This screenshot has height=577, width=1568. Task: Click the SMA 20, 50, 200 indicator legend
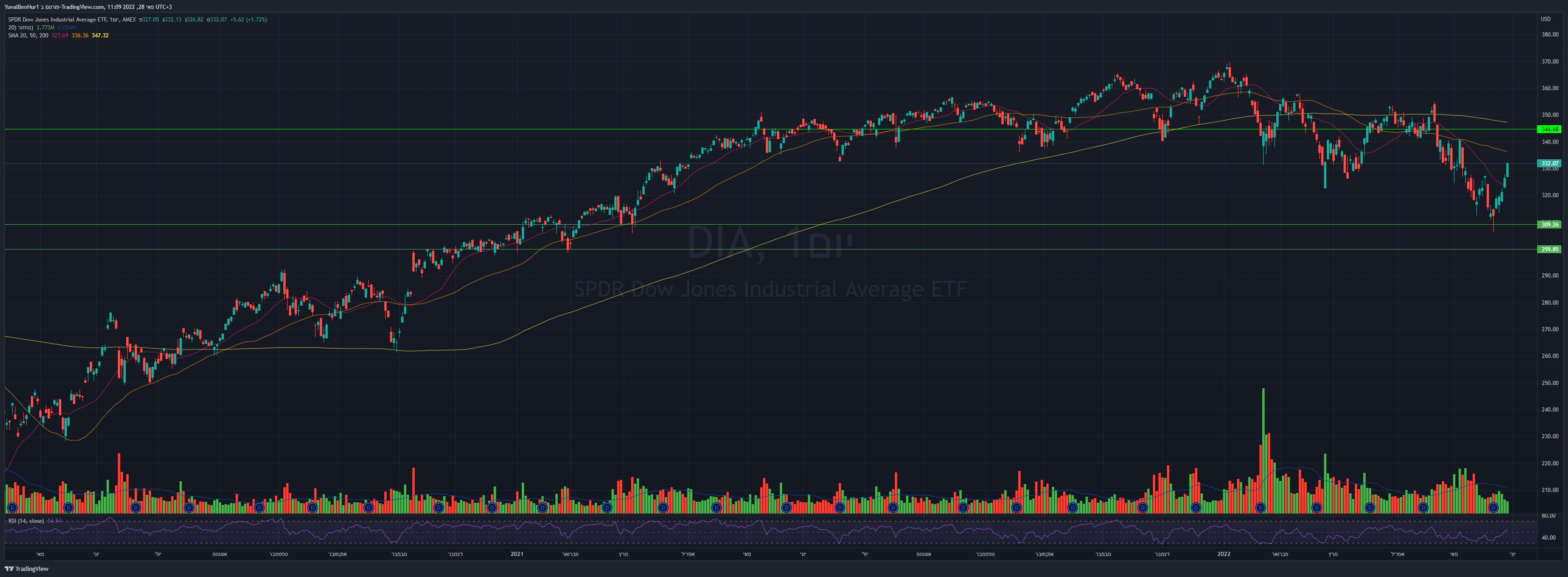pyautogui.click(x=28, y=35)
